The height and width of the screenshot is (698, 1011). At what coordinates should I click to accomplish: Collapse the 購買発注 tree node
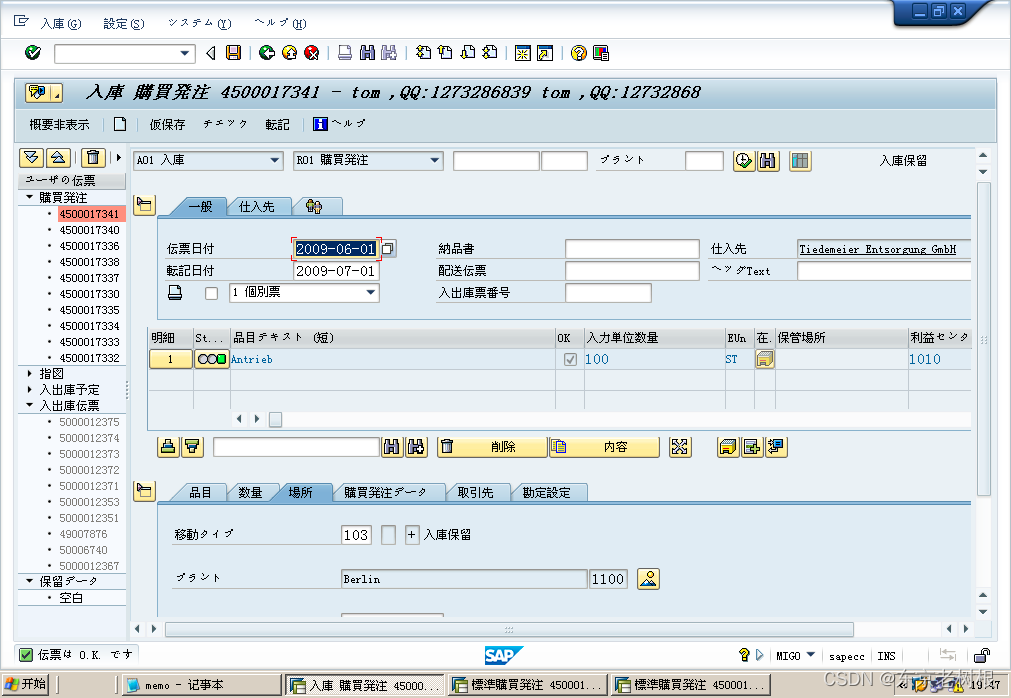coord(30,198)
